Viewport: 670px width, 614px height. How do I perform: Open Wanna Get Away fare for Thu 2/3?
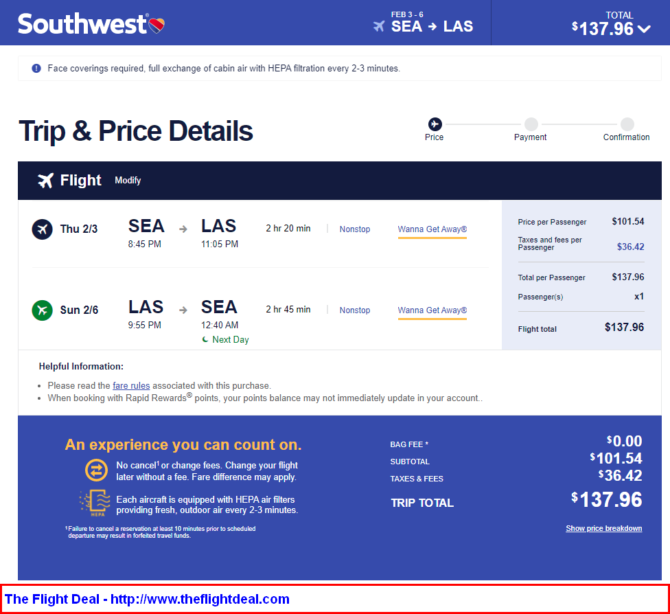[432, 229]
